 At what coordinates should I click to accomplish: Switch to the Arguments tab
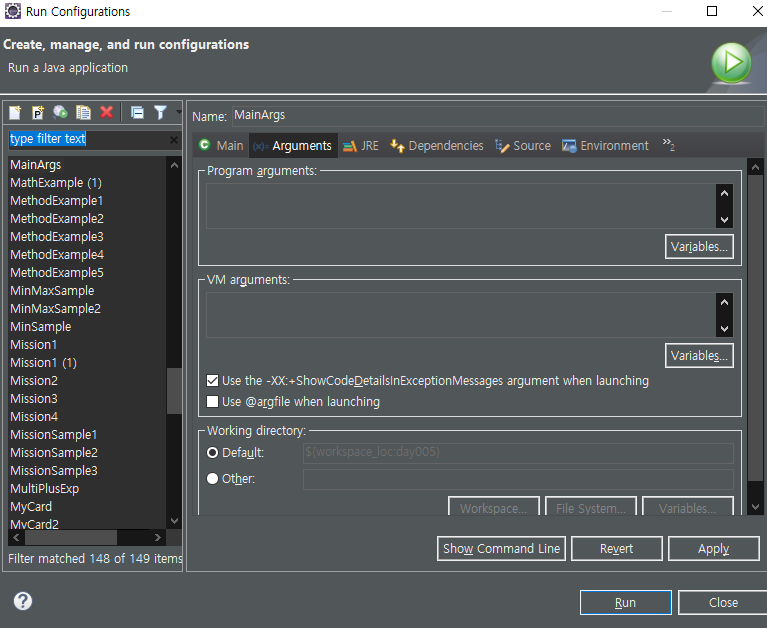click(x=293, y=146)
